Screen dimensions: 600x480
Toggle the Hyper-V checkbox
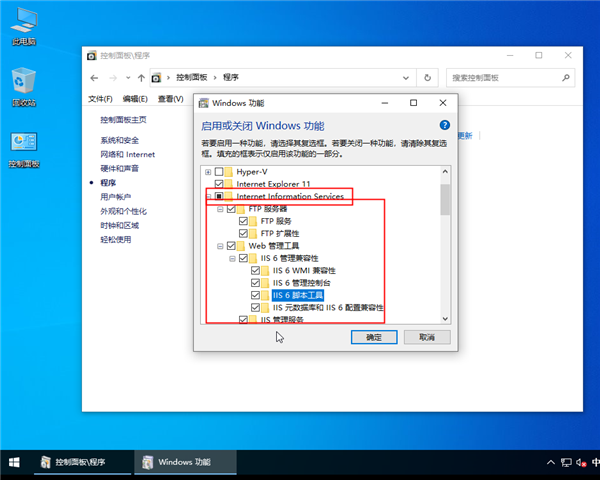tap(219, 172)
